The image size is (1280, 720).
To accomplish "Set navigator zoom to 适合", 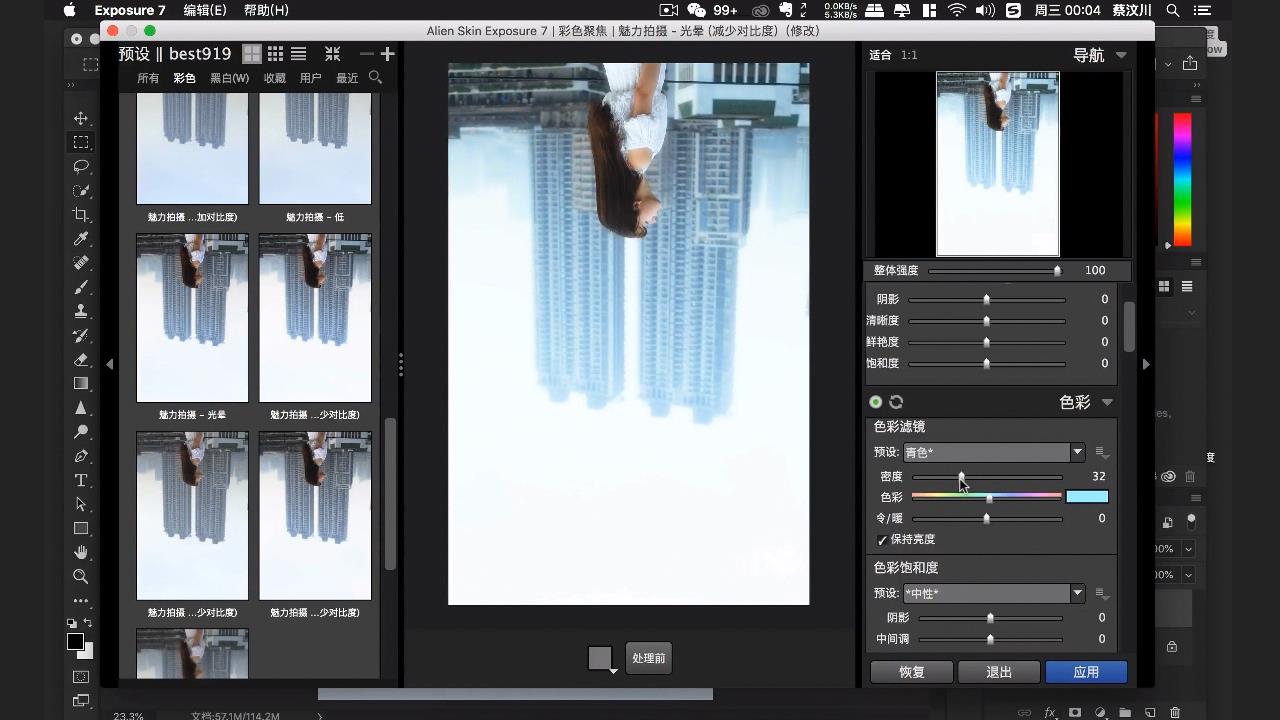I will (880, 55).
